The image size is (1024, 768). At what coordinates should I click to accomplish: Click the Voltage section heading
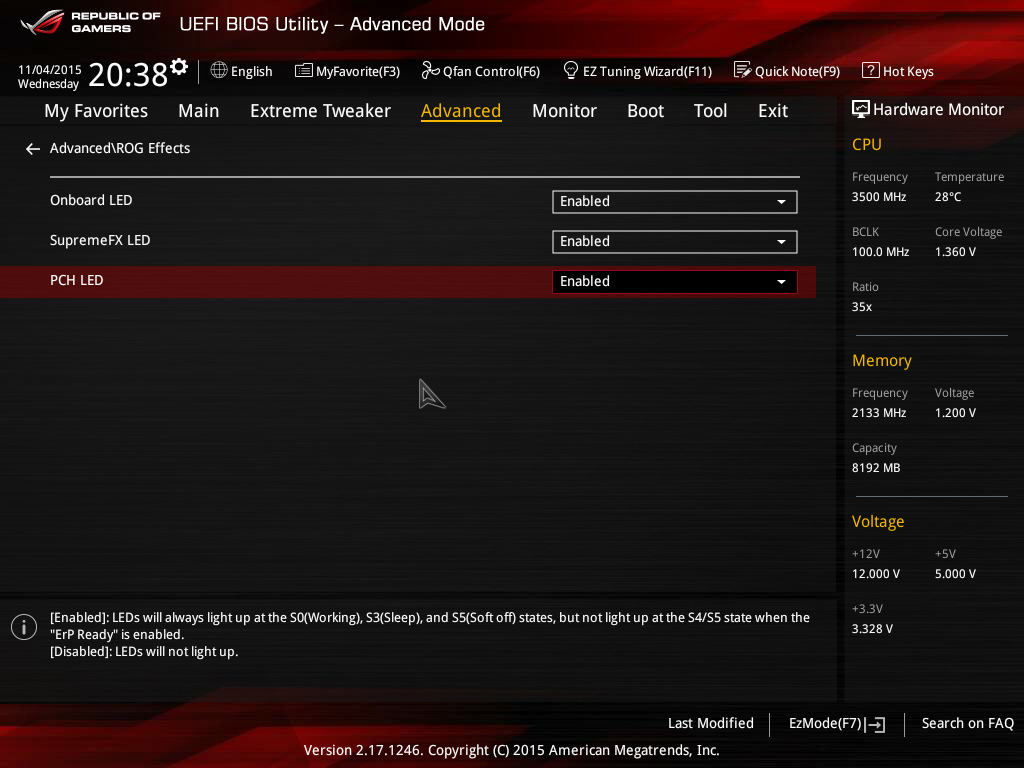click(x=878, y=522)
